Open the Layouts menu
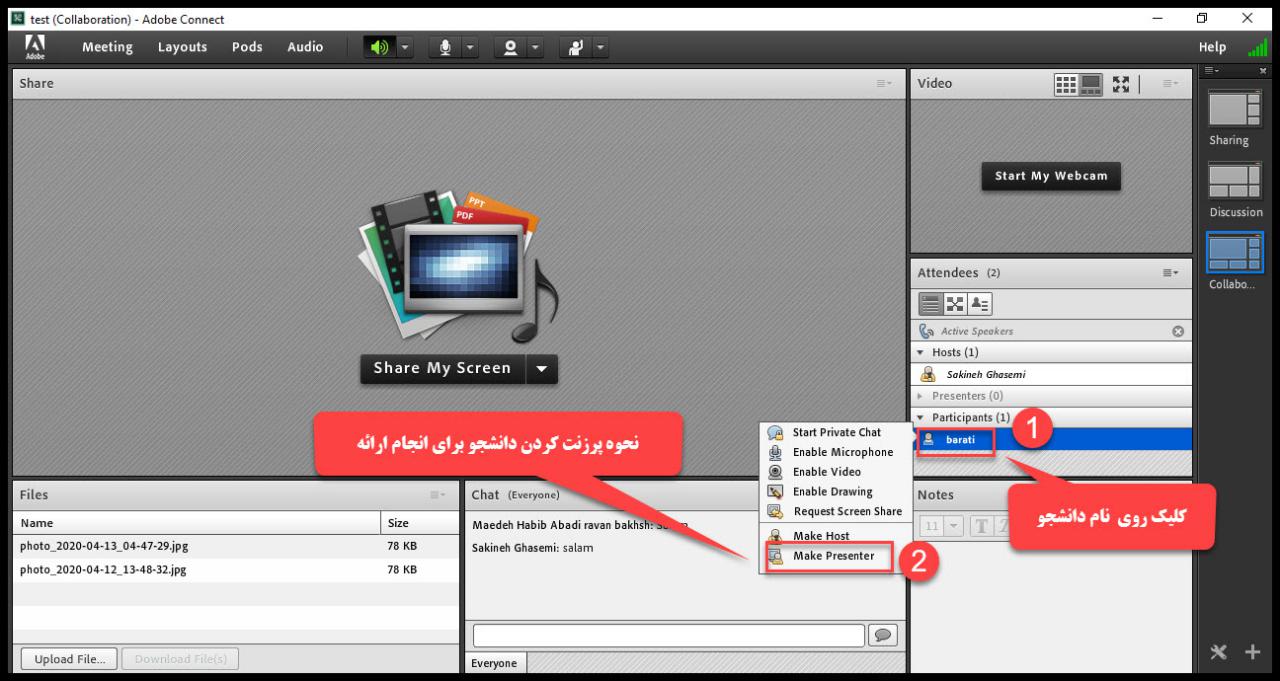This screenshot has width=1280, height=681. pyautogui.click(x=182, y=47)
